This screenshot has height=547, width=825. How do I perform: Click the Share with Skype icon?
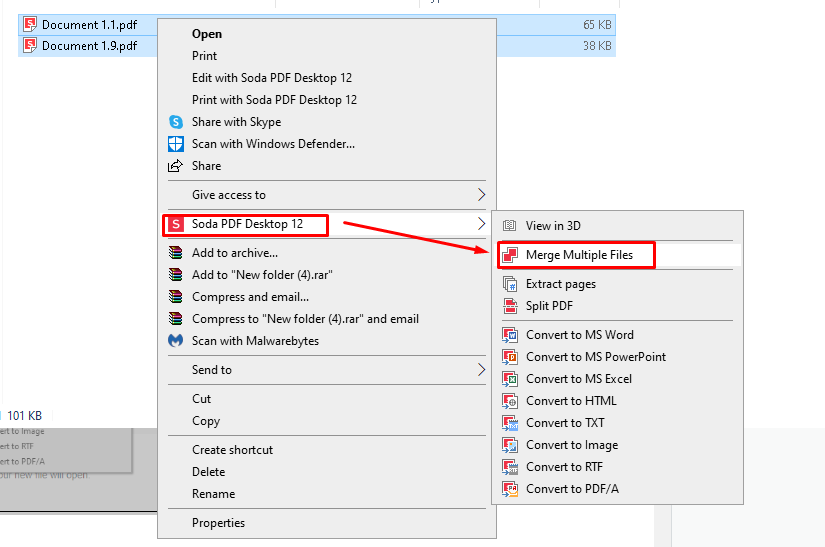176,122
